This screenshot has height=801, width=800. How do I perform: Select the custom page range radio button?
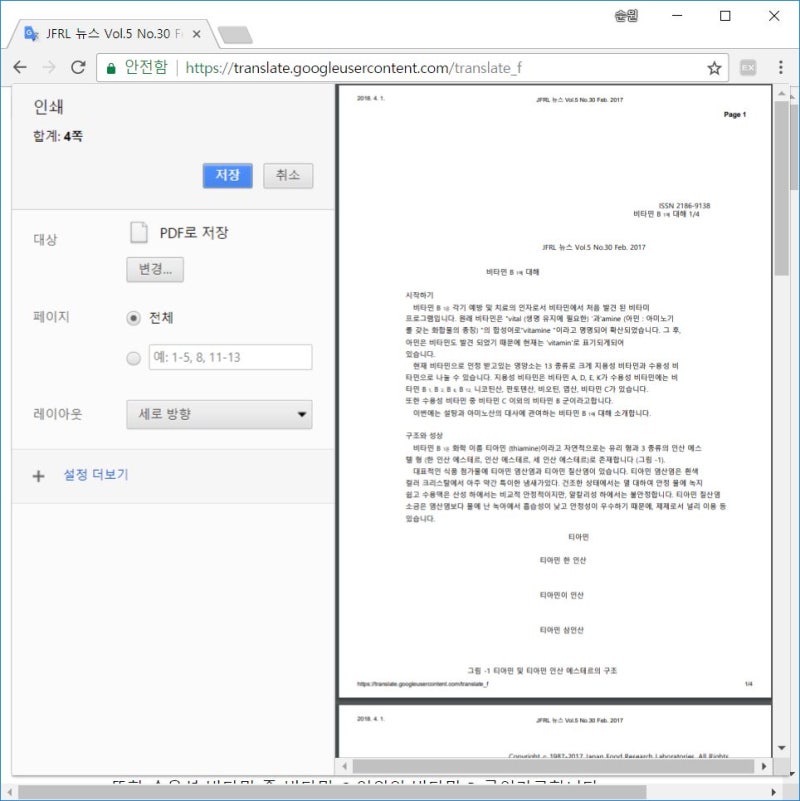(x=133, y=358)
